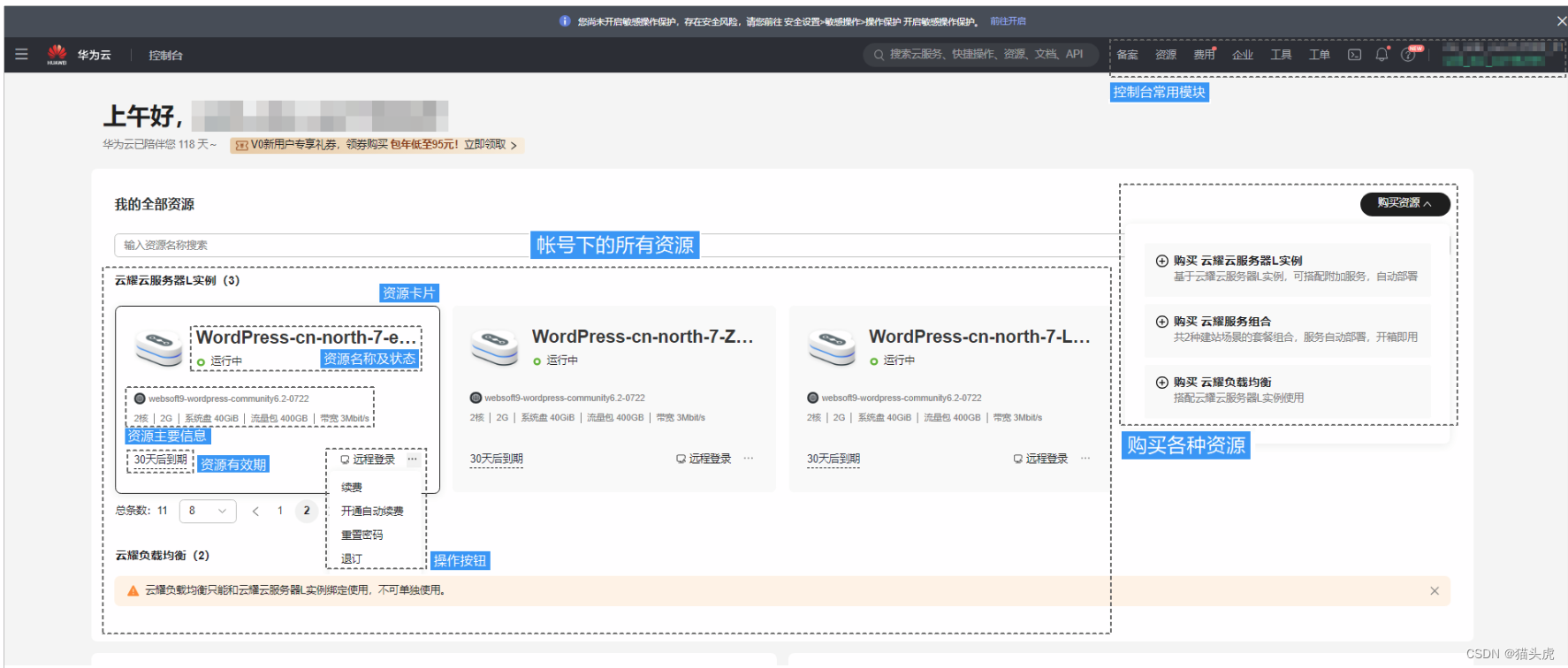Click 30天后到期 on WordPress-cn-north-7-e card

[x=160, y=459]
